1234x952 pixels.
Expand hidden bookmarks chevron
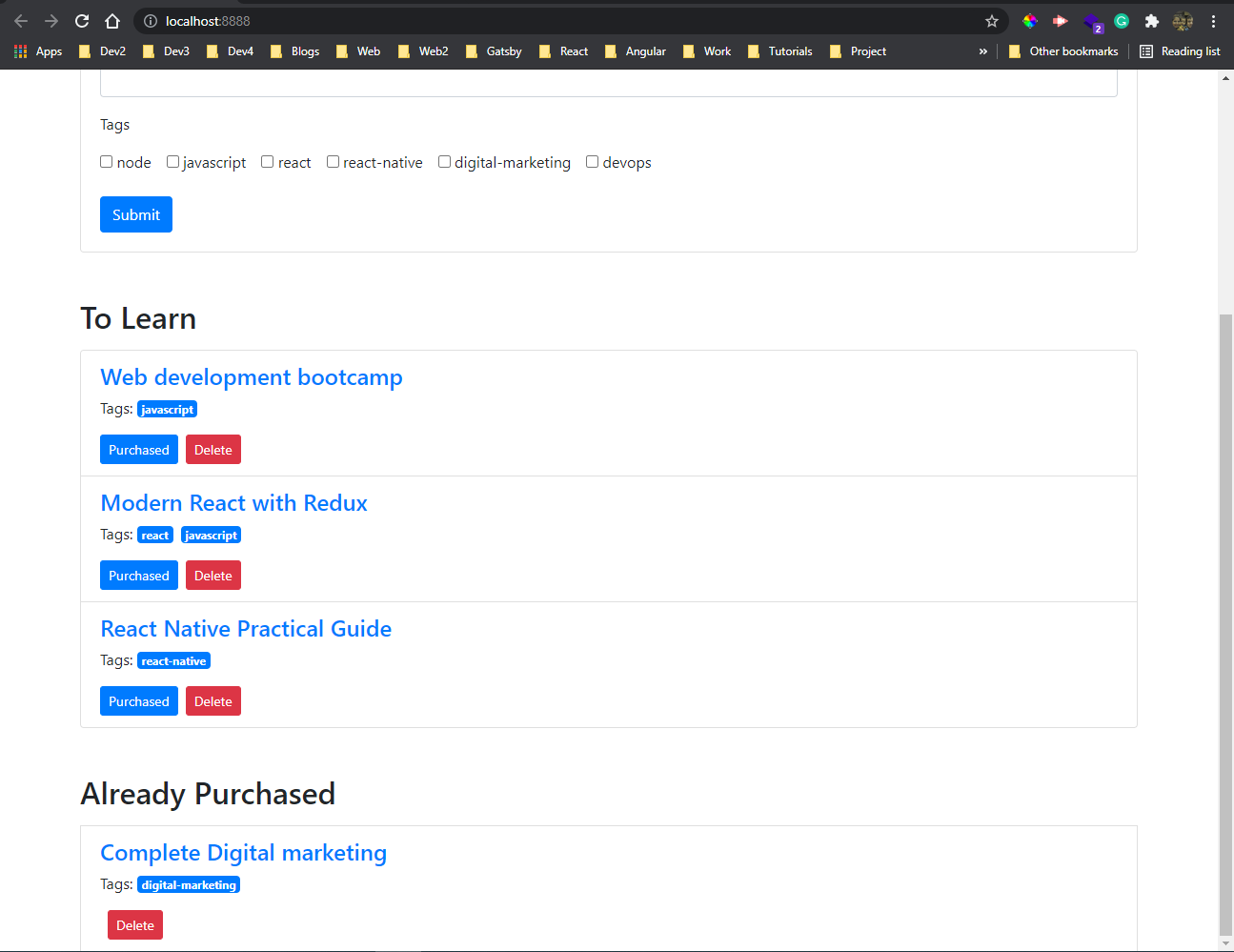[983, 51]
